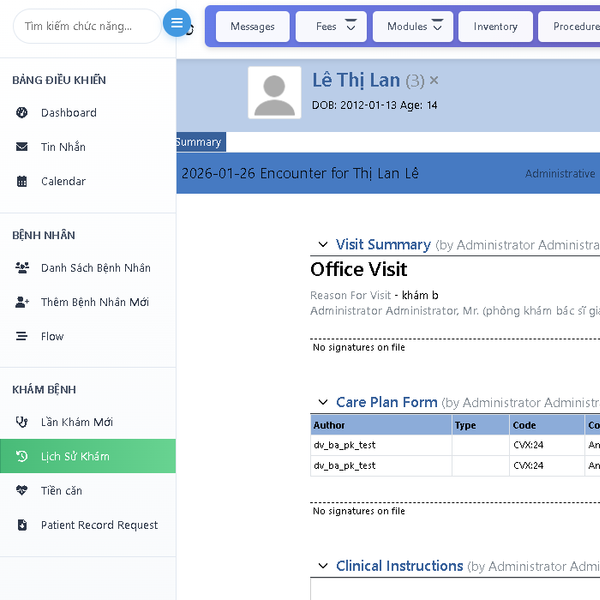The image size is (600, 600).
Task: Click the blue hamburger menu button
Action: (177, 24)
